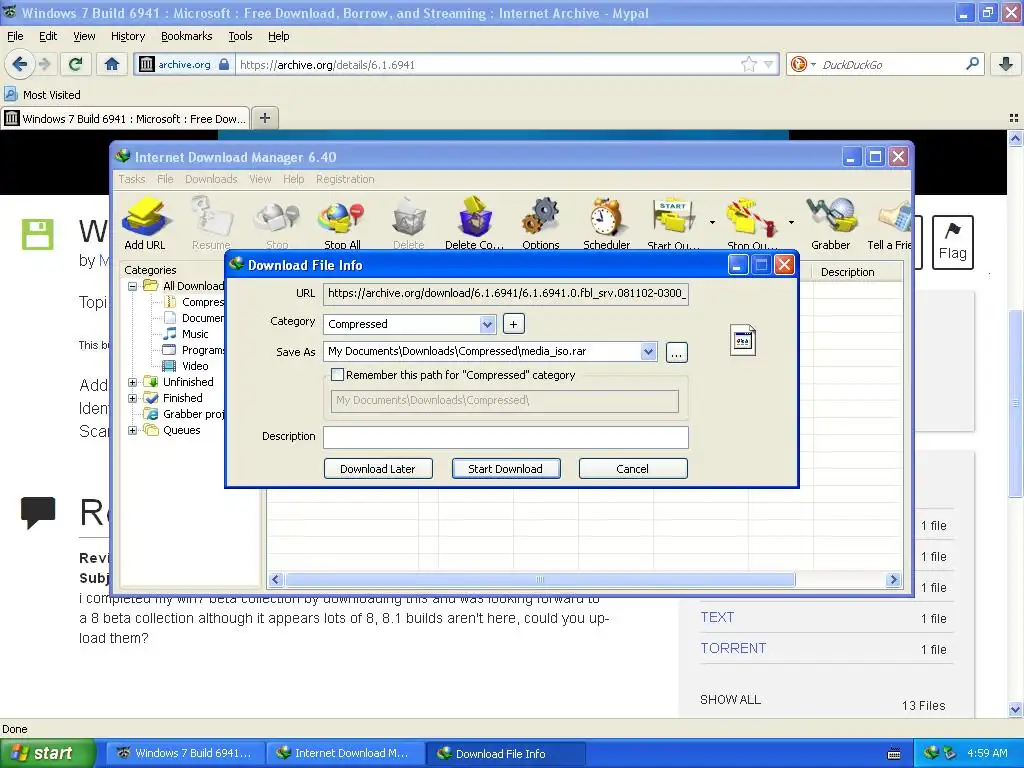Click the Flag button on archive page

[952, 242]
